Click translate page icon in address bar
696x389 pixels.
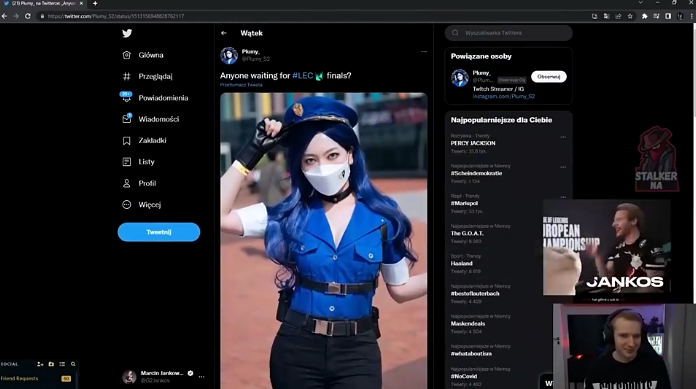pos(606,16)
